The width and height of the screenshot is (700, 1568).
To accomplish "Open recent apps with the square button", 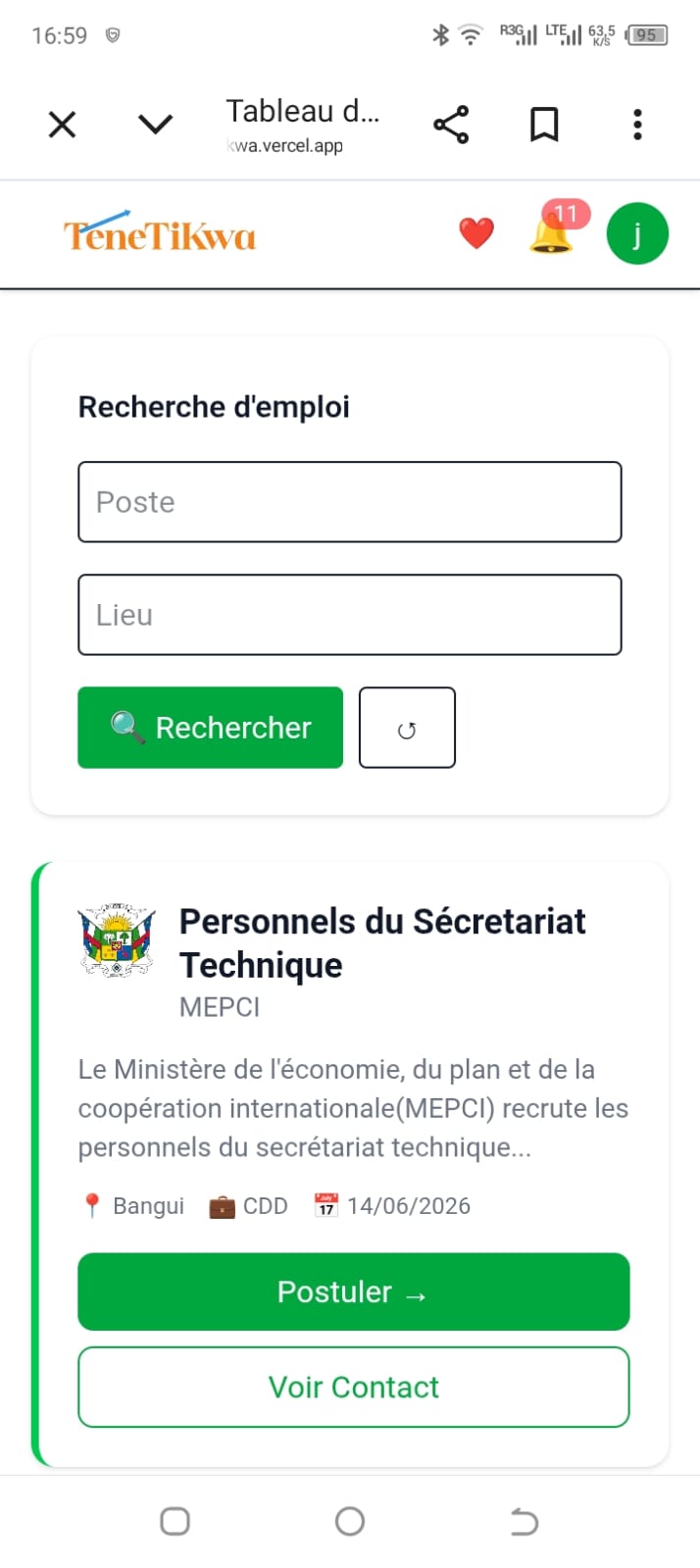I will pos(175,1521).
